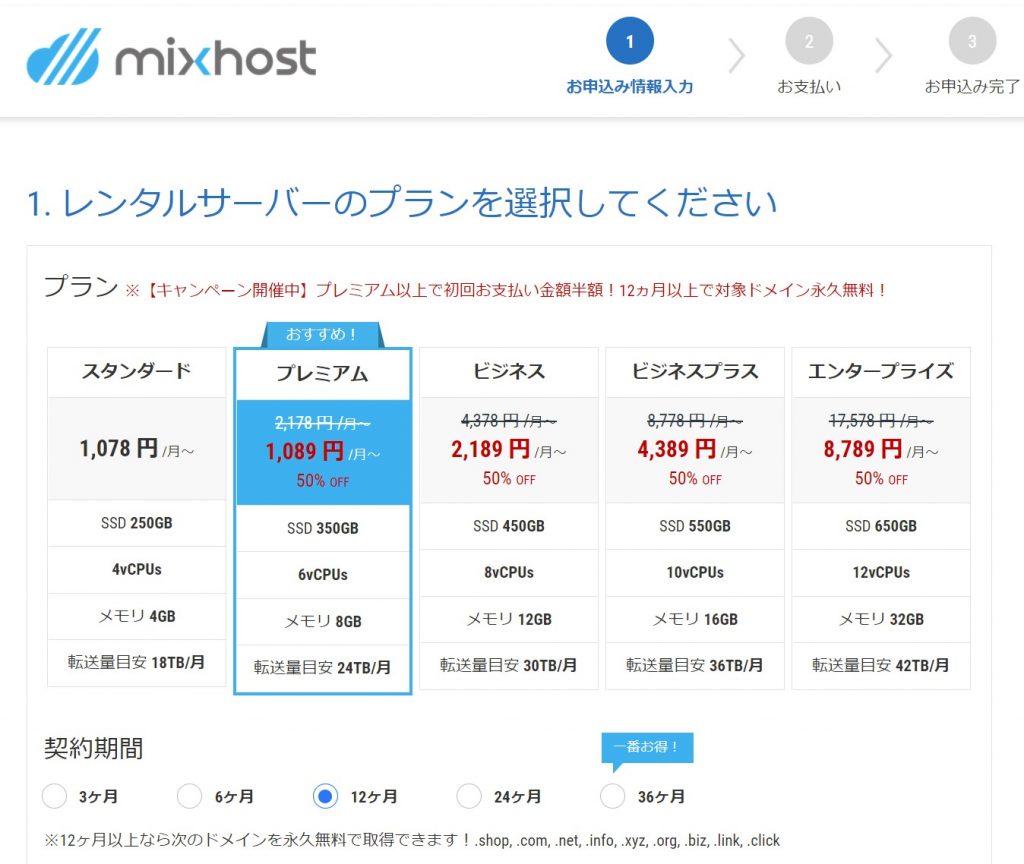1024x864 pixels.
Task: Click step 2 お支払い circle indicator
Action: pos(810,42)
